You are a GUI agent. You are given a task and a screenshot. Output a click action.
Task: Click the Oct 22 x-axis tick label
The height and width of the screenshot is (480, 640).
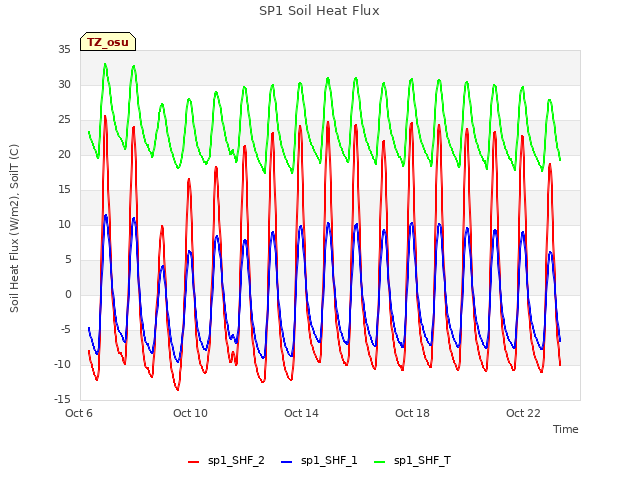coord(523,413)
